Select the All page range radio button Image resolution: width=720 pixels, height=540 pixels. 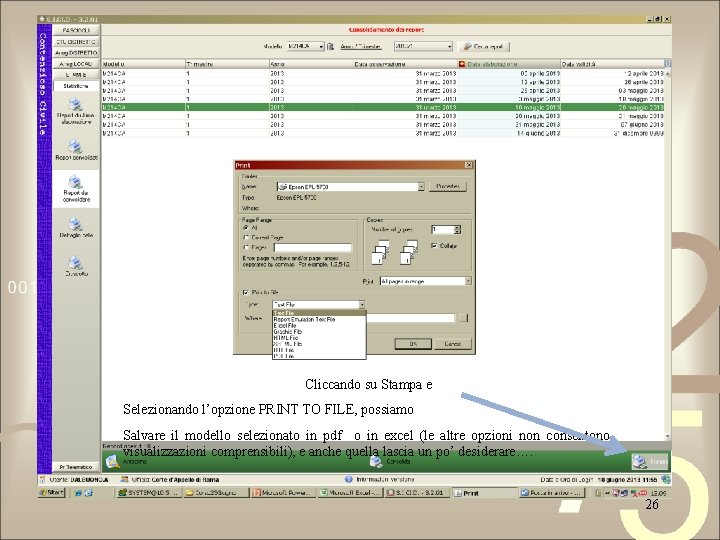[x=246, y=228]
